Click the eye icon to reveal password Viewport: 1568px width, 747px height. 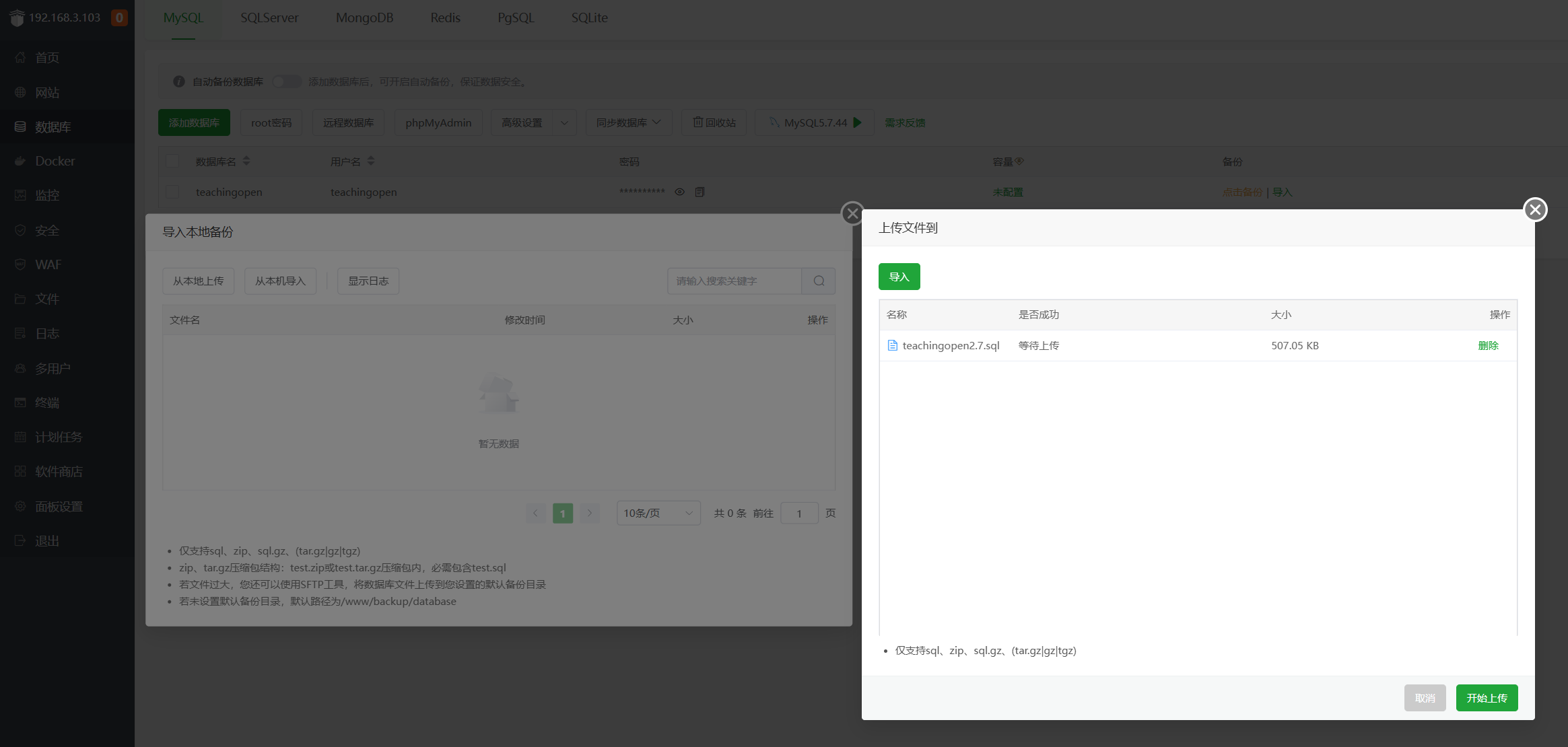click(680, 192)
